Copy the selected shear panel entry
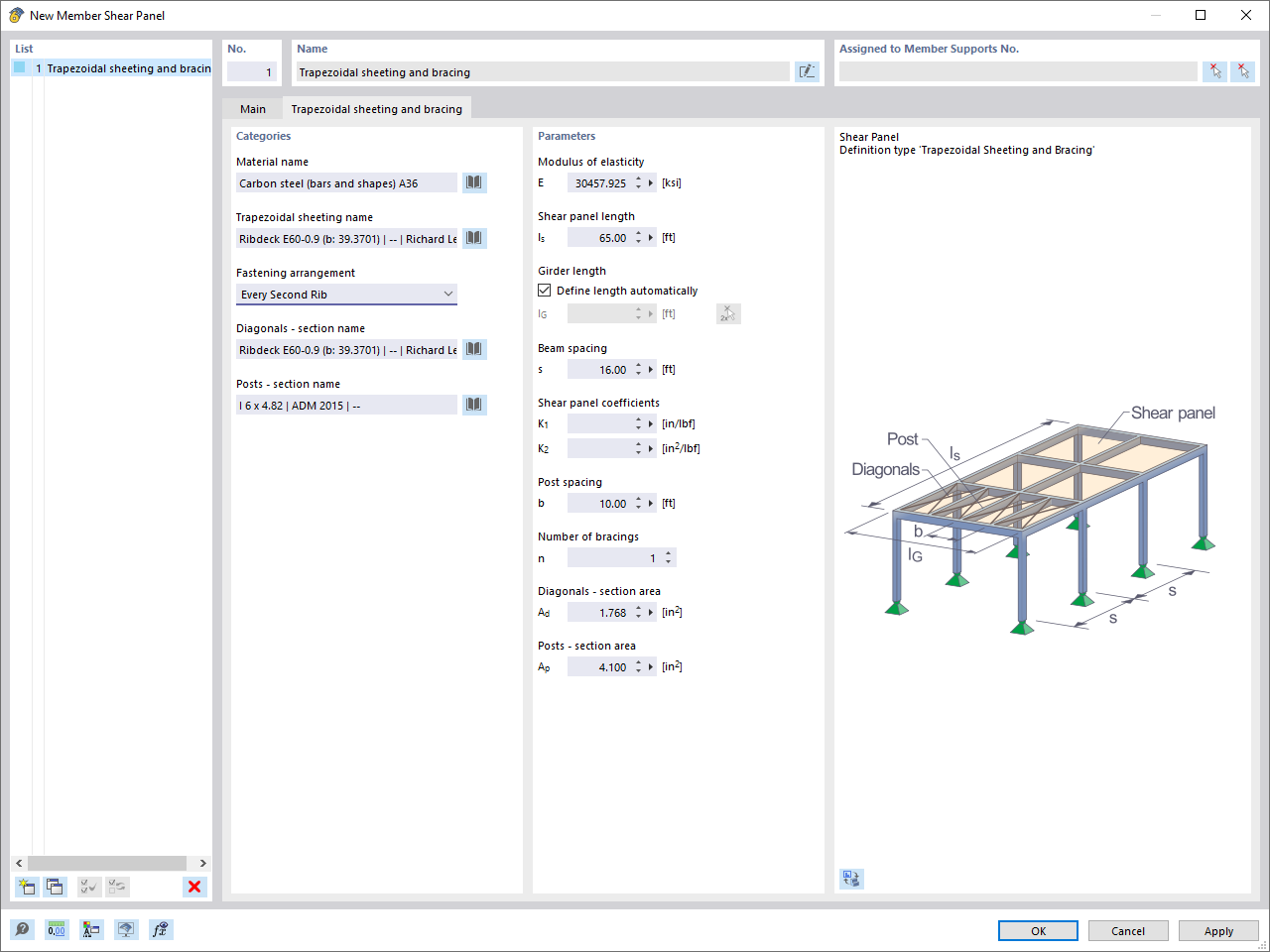Image resolution: width=1270 pixels, height=952 pixels. point(57,887)
